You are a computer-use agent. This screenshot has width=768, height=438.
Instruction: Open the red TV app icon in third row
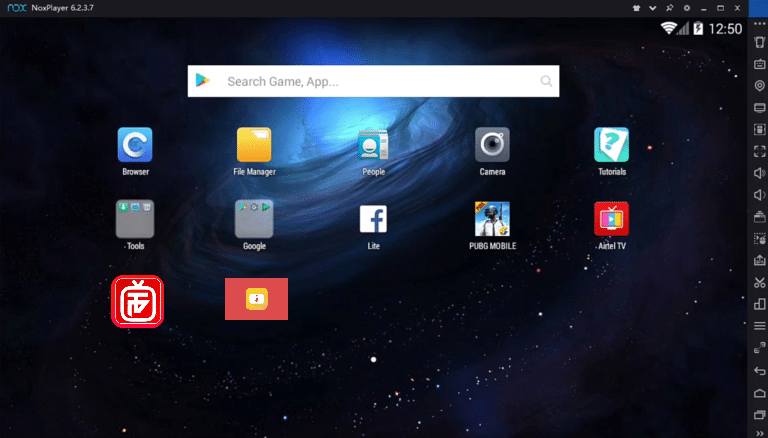tap(138, 301)
